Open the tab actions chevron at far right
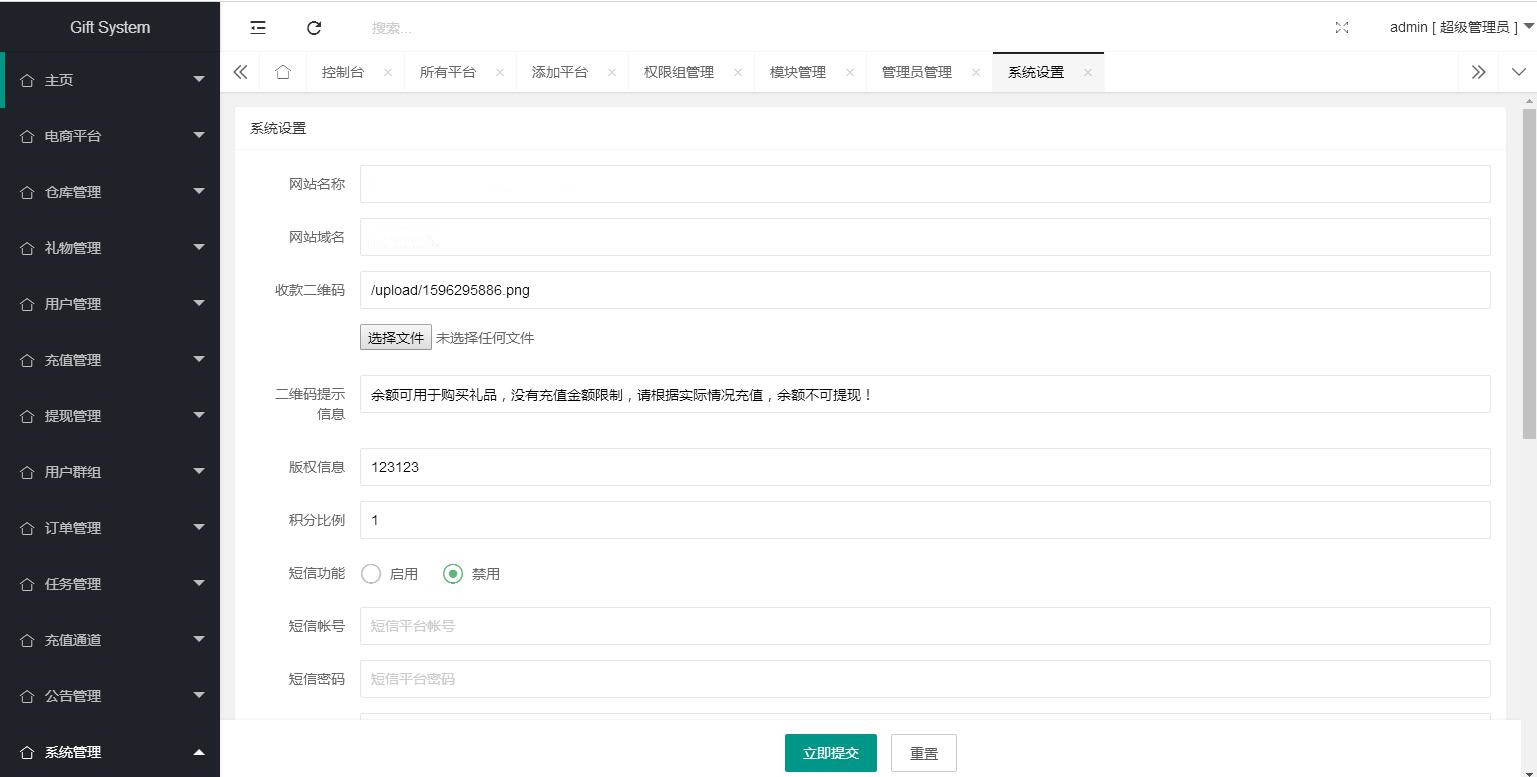1537x777 pixels. [x=1519, y=72]
